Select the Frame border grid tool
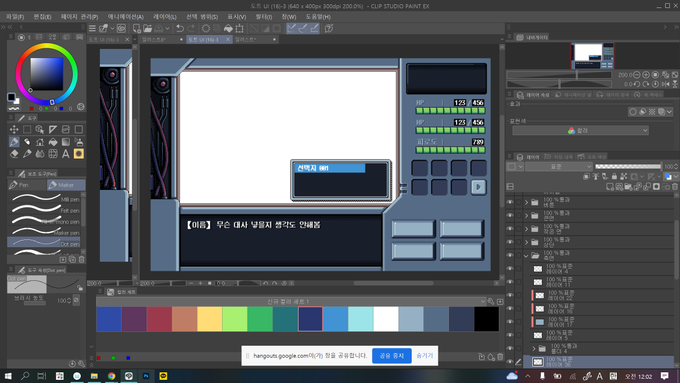680x383 pixels. tap(53, 154)
